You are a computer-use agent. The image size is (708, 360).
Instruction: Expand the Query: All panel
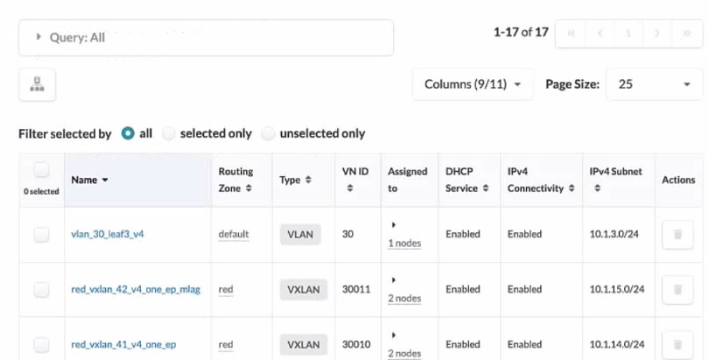206,37
